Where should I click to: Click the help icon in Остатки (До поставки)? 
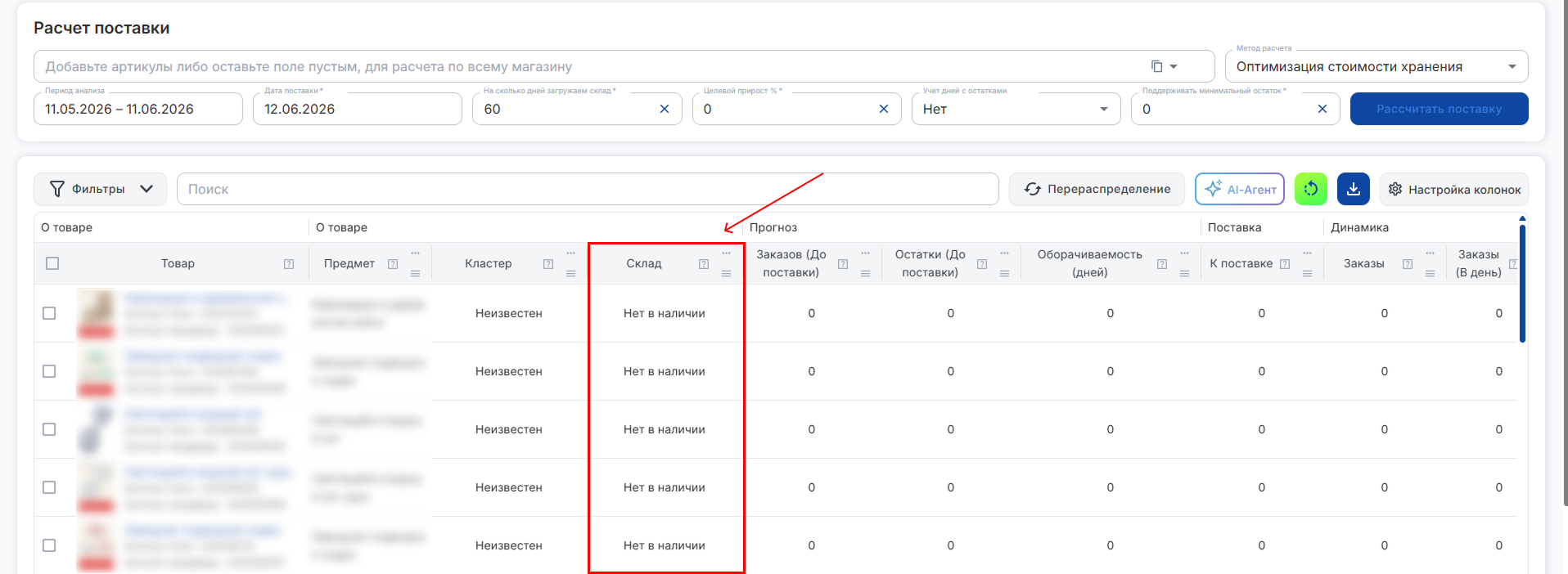point(982,264)
